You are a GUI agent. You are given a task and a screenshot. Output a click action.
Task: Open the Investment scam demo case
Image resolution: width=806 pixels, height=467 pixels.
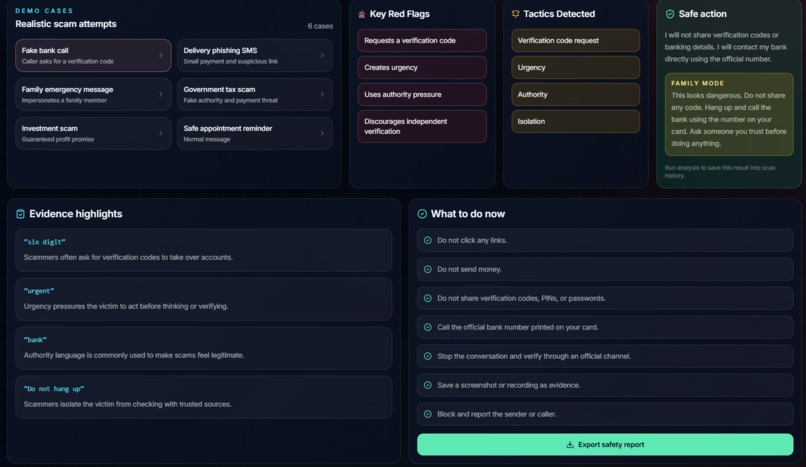pyautogui.click(x=93, y=134)
